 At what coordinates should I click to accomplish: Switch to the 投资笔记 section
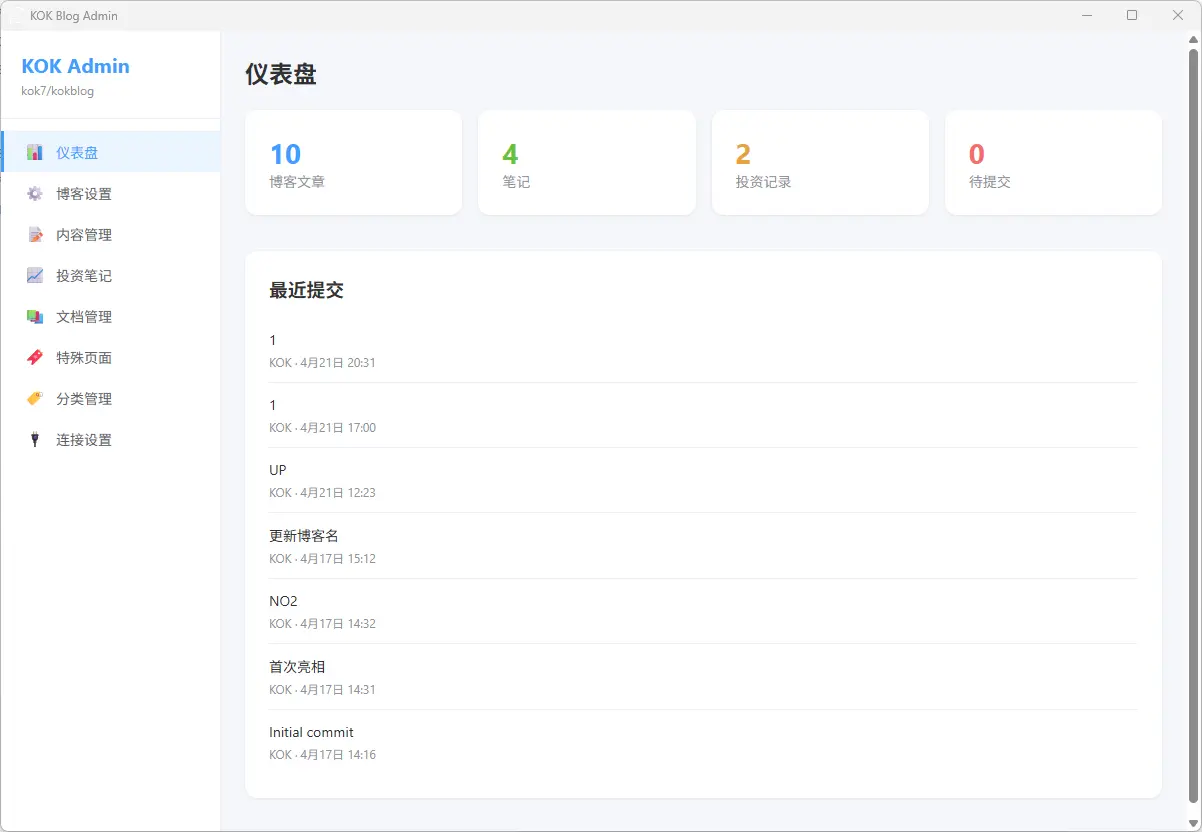[x=84, y=276]
